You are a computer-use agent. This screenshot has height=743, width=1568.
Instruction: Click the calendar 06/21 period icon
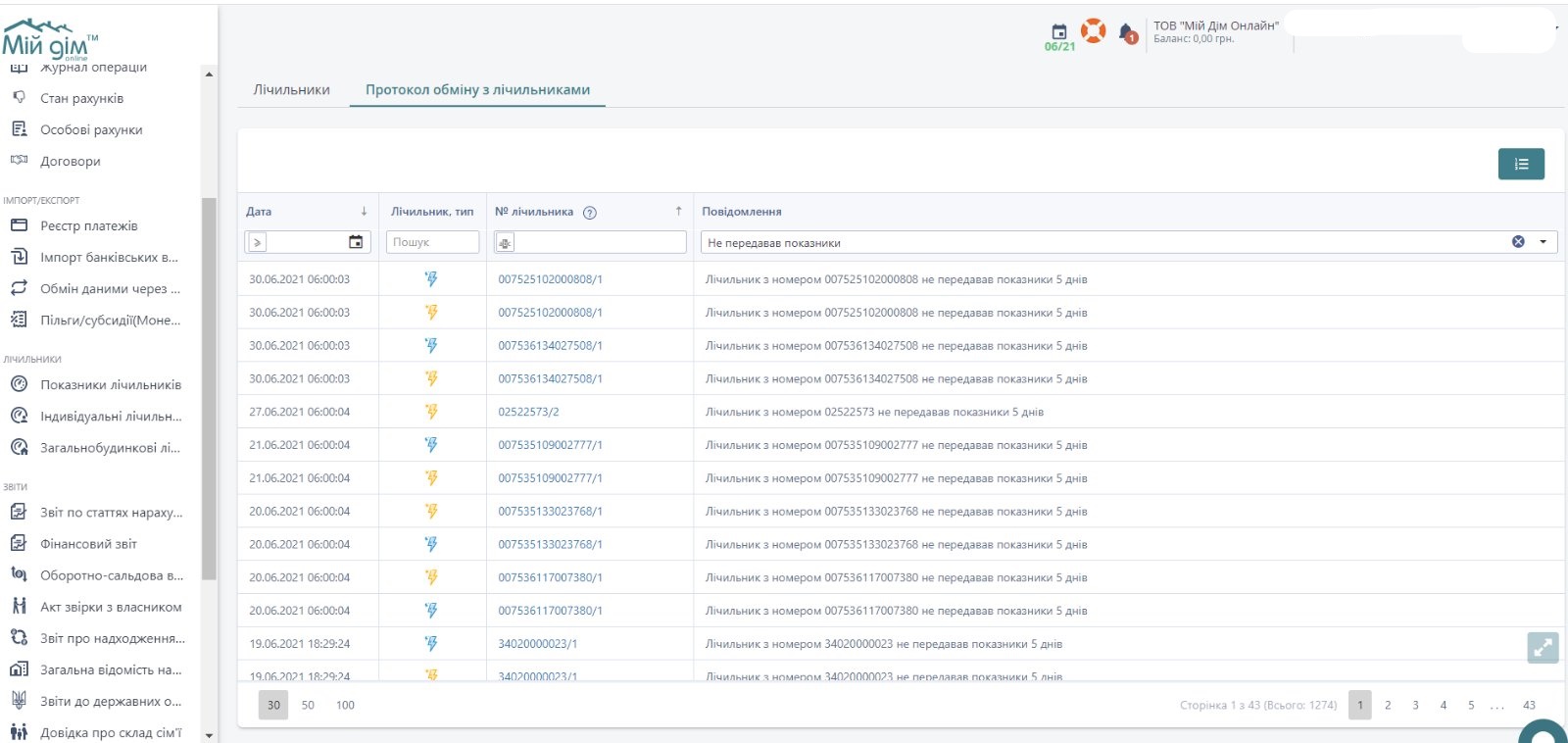coord(1059,33)
